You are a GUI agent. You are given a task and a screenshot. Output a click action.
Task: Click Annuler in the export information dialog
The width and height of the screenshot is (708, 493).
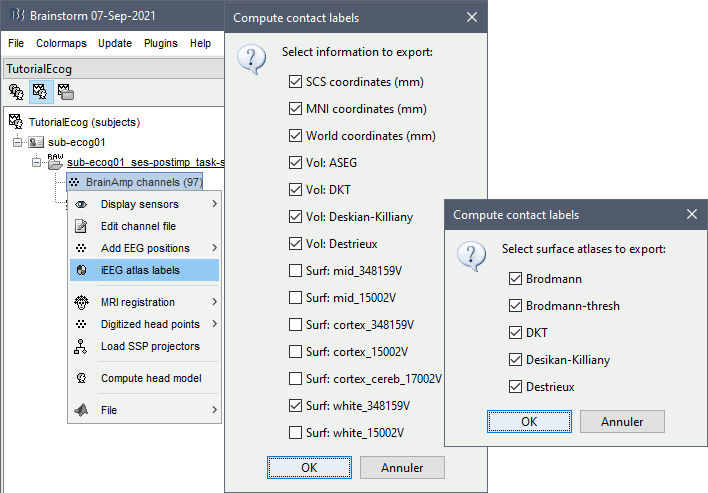tap(399, 467)
